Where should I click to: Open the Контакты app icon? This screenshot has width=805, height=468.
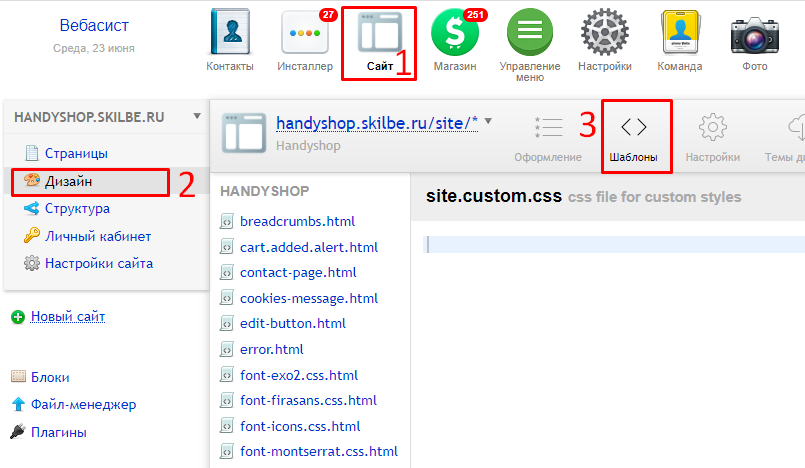[x=229, y=37]
